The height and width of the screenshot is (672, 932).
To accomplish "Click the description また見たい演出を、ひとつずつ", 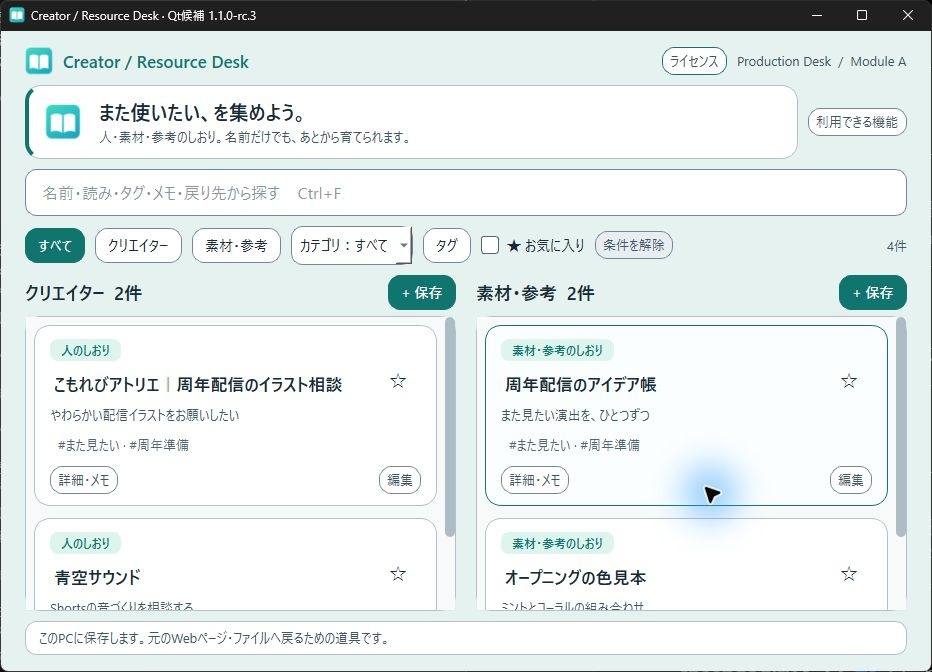I will pyautogui.click(x=575, y=415).
